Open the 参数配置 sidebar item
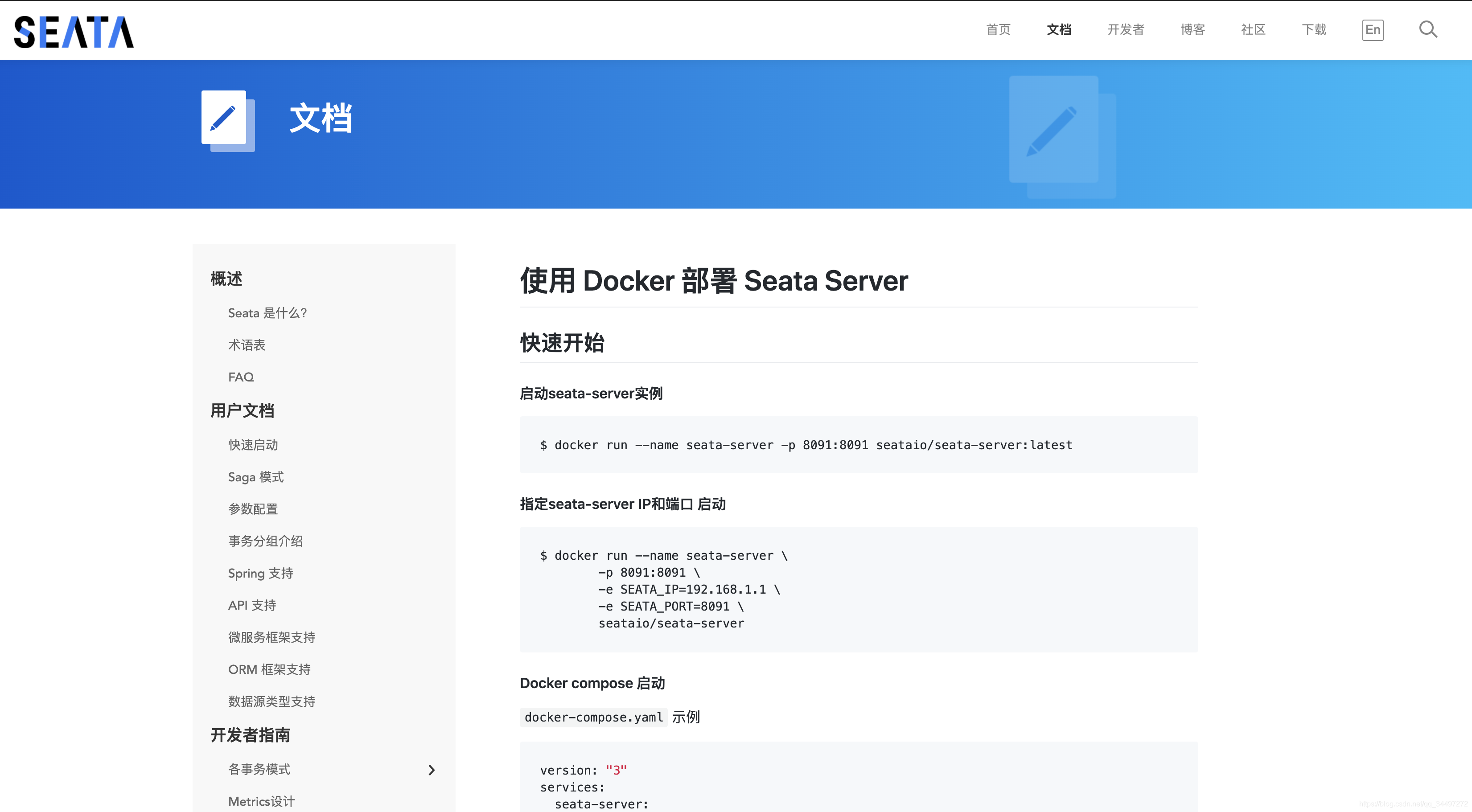 (x=253, y=509)
